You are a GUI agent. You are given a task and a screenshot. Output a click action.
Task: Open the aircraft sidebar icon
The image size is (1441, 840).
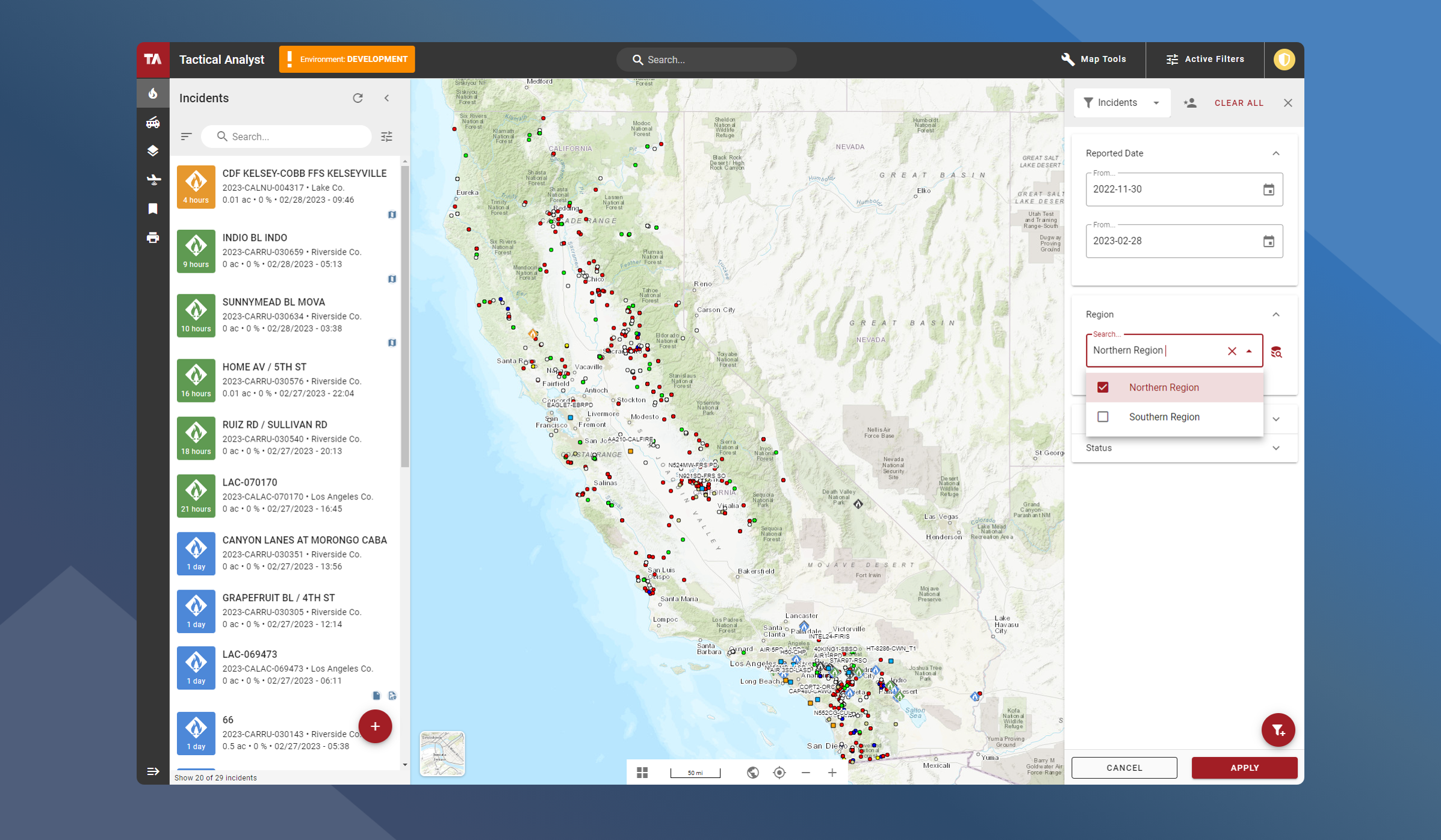(153, 179)
